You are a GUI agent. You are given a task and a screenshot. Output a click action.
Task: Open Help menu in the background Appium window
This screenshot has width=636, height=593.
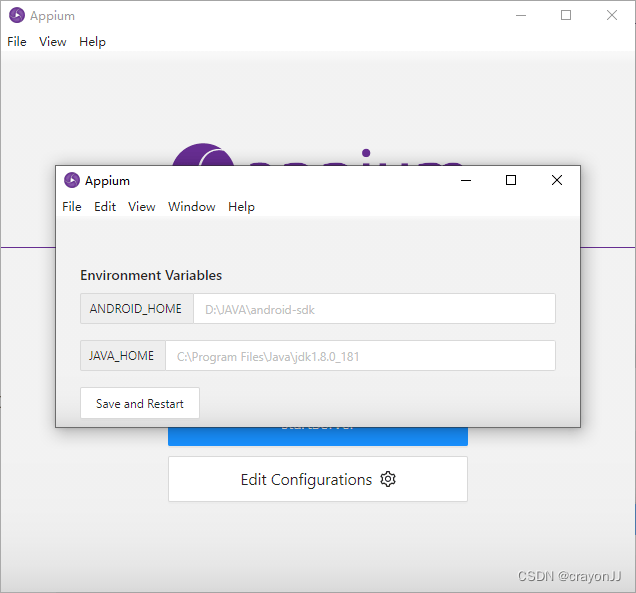[92, 42]
